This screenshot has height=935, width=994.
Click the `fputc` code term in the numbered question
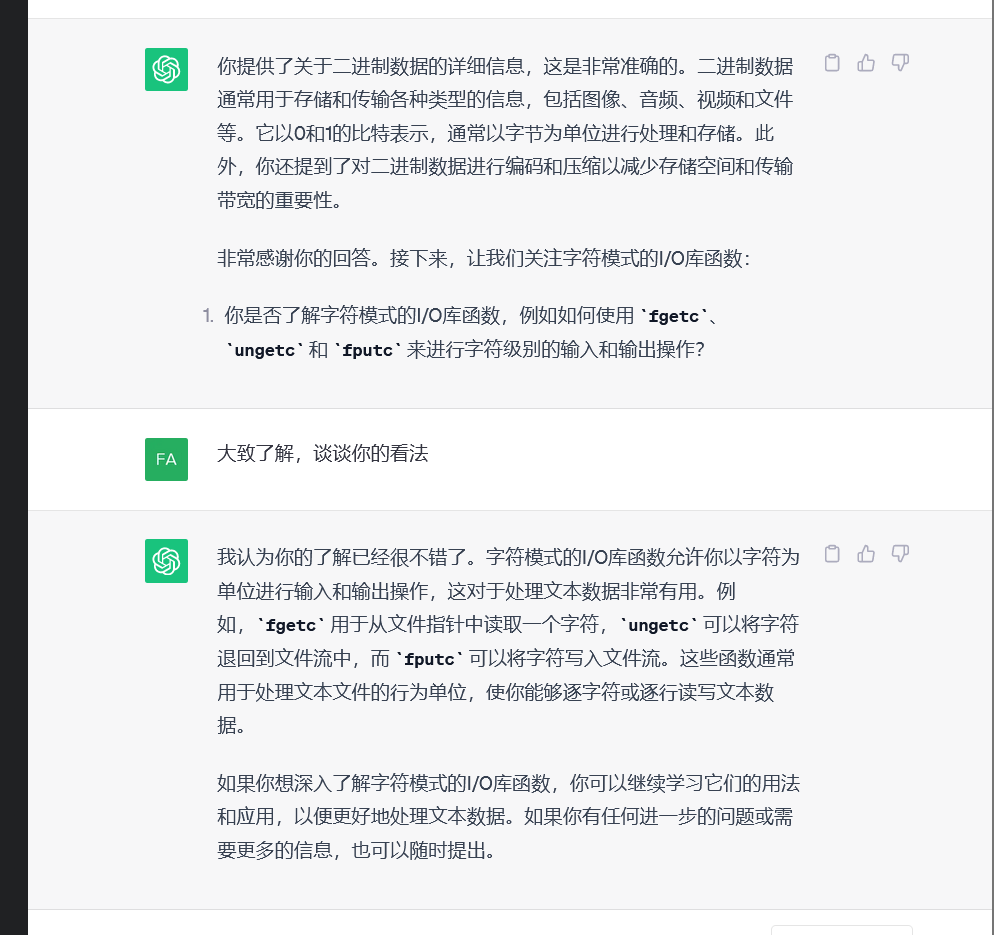(368, 351)
